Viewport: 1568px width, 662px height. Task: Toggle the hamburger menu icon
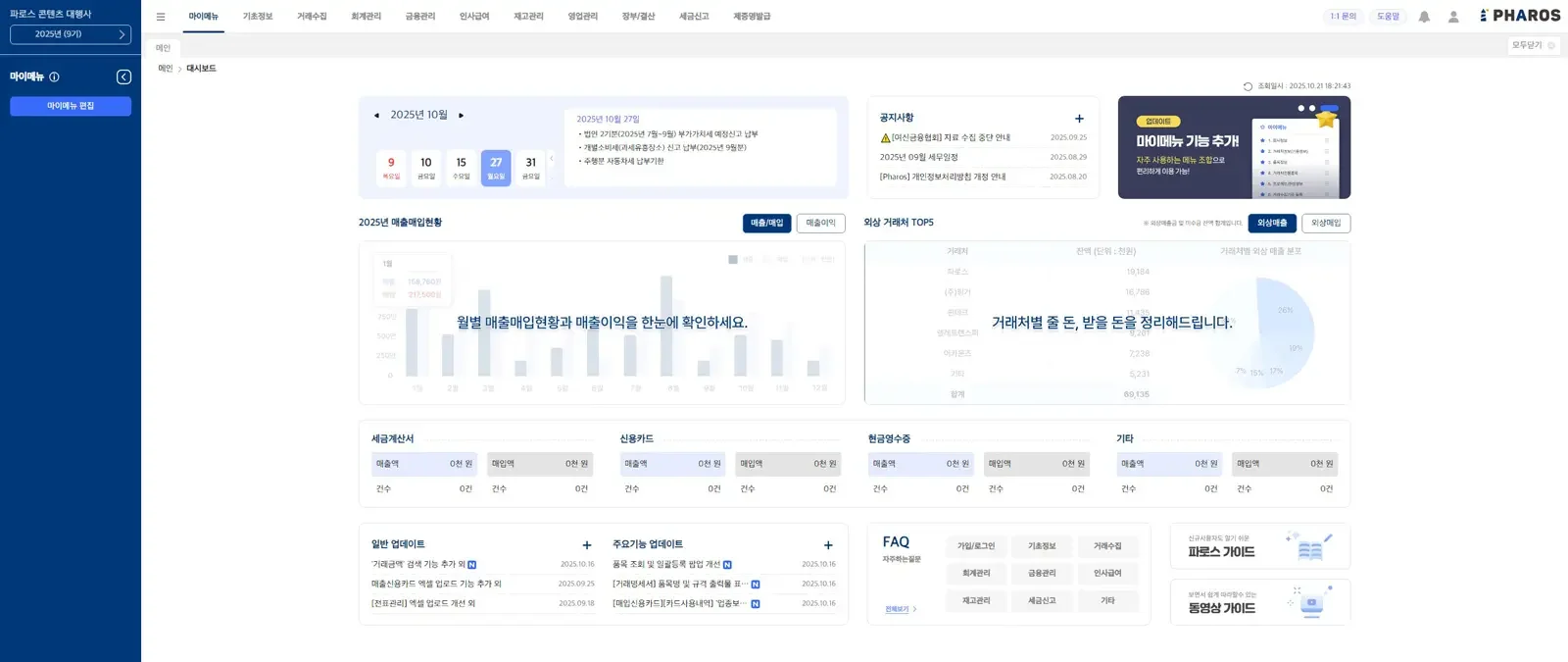click(161, 17)
